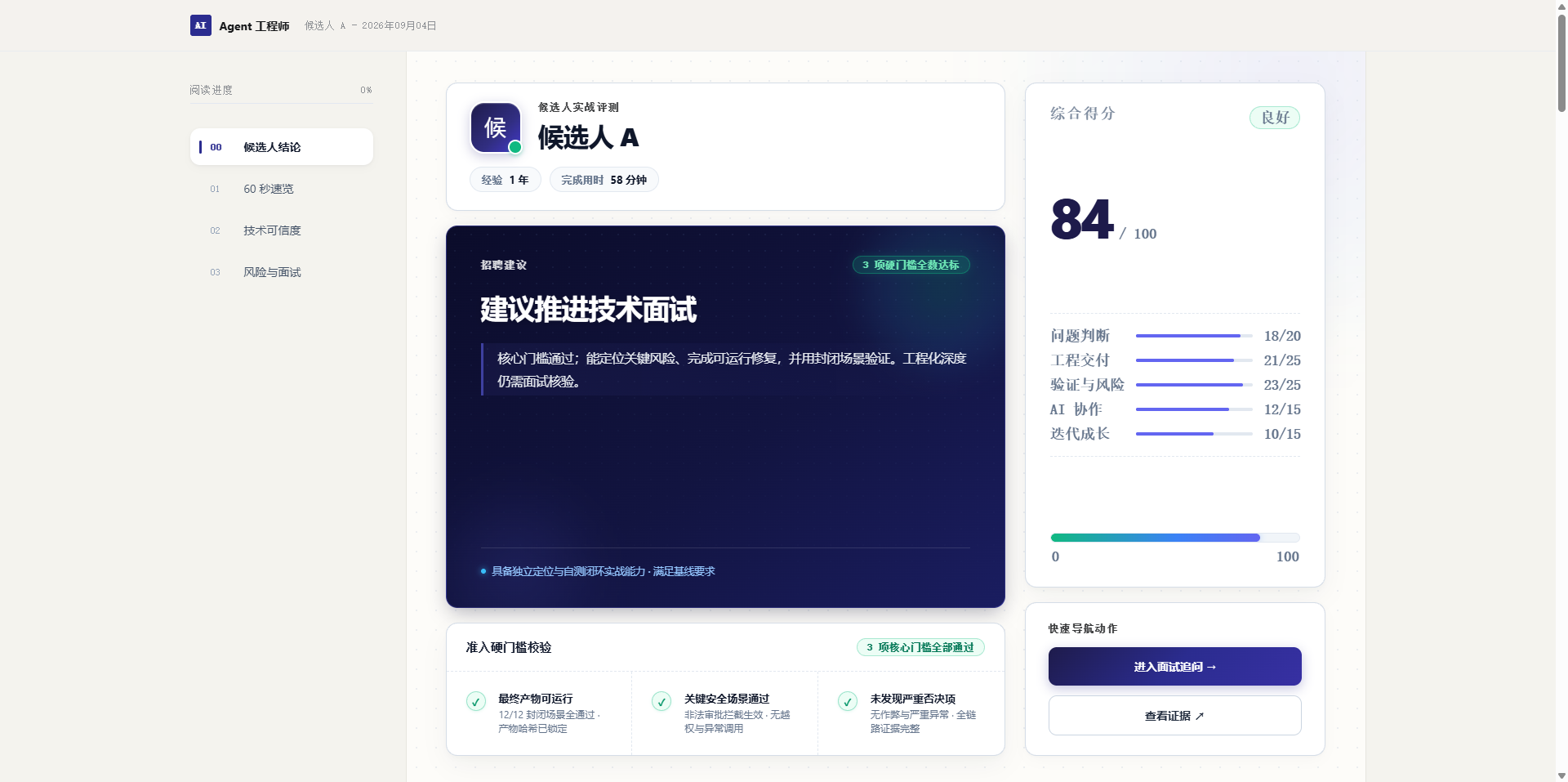Click the 快速导航动作 heading
This screenshot has width=1568, height=782.
(x=1083, y=628)
